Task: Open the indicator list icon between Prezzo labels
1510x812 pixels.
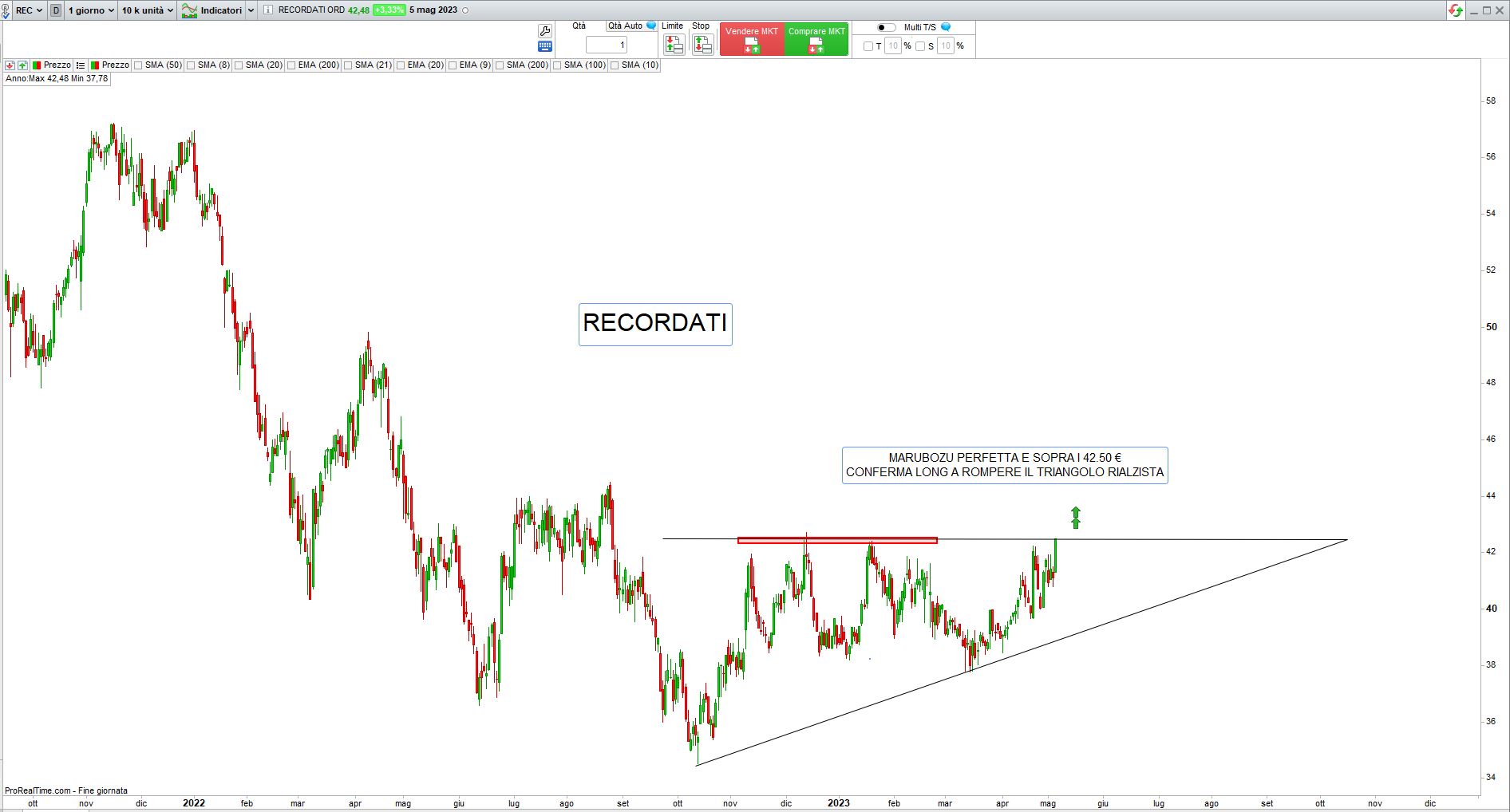Action: tap(80, 65)
